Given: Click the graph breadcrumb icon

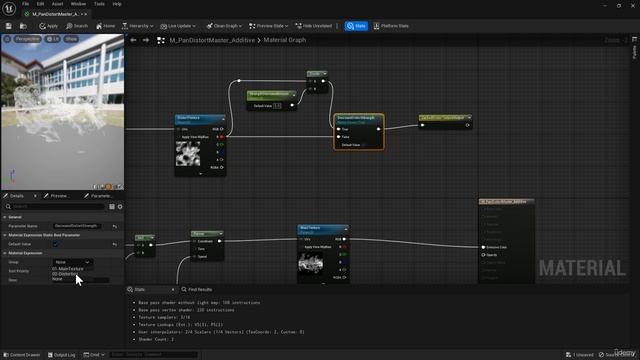Looking at the screenshot, I should pyautogui.click(x=161, y=40).
